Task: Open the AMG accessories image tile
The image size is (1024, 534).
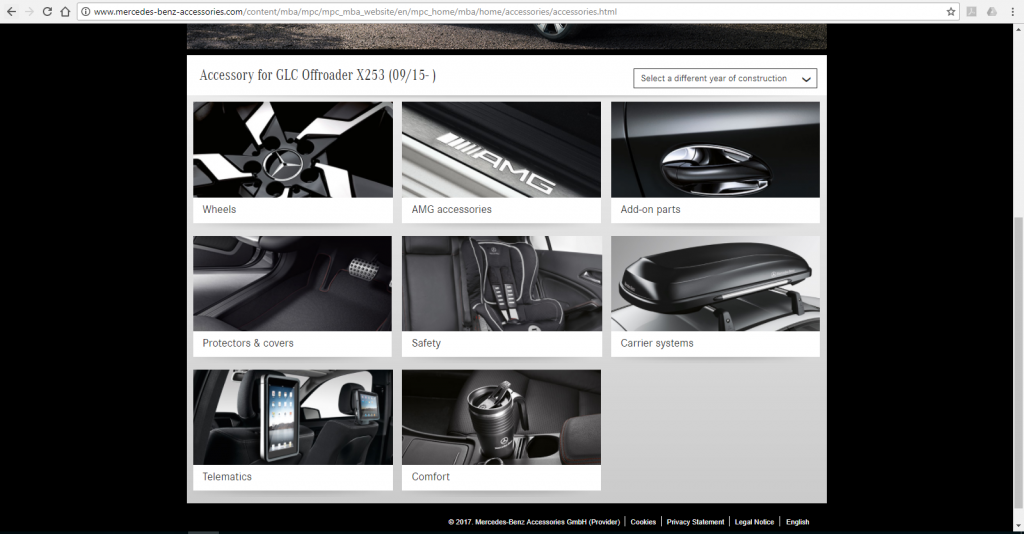Action: click(x=502, y=149)
